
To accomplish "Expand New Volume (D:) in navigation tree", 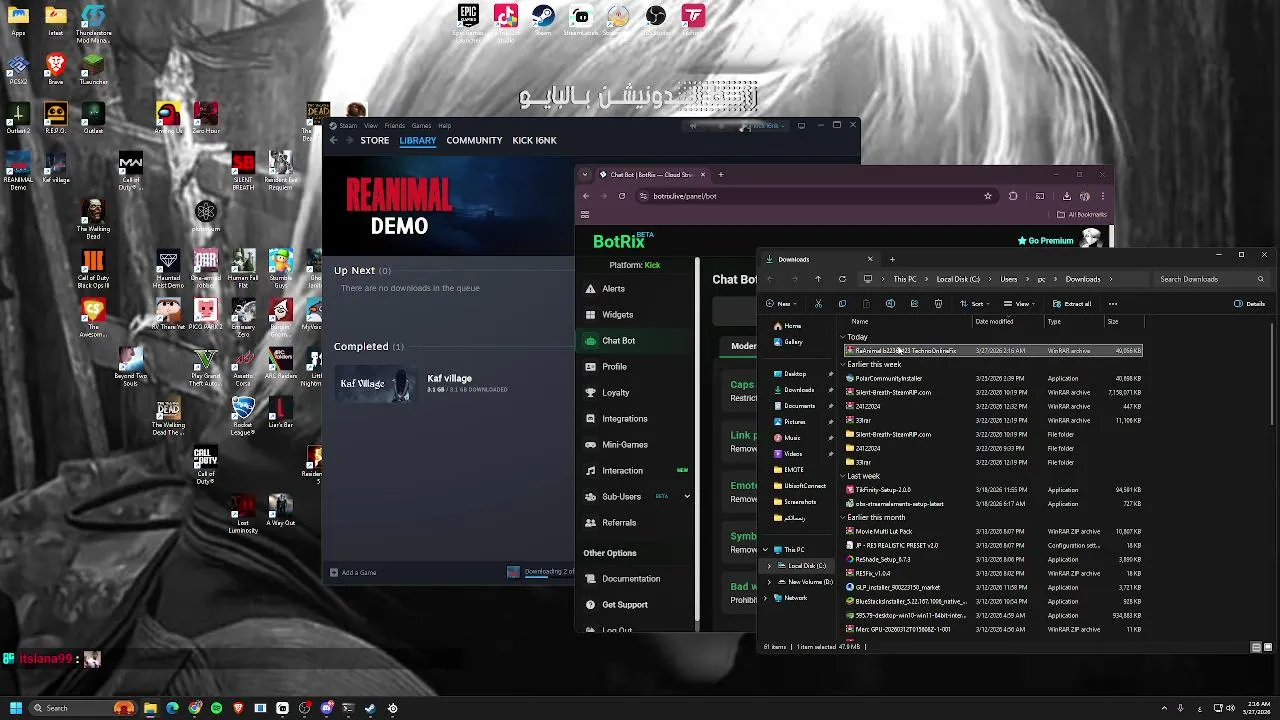I will pos(769,582).
